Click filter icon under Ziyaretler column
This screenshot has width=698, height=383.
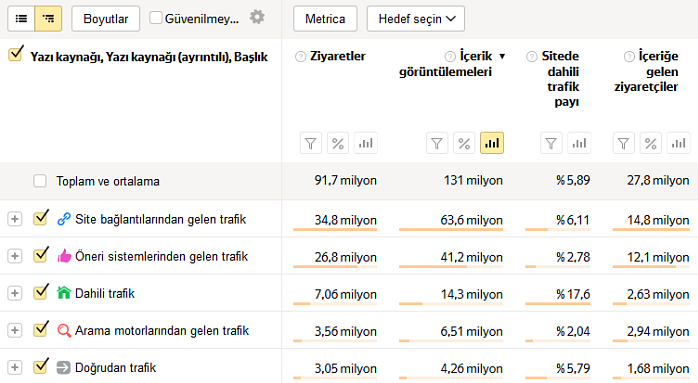[311, 143]
